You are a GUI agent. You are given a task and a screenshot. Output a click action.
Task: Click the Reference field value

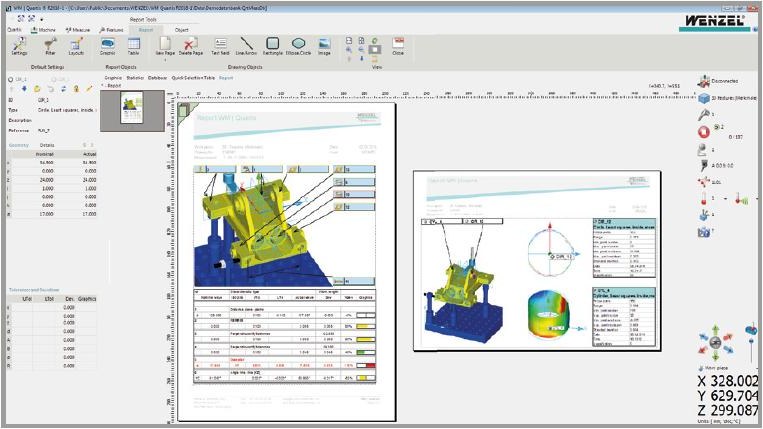click(x=43, y=130)
